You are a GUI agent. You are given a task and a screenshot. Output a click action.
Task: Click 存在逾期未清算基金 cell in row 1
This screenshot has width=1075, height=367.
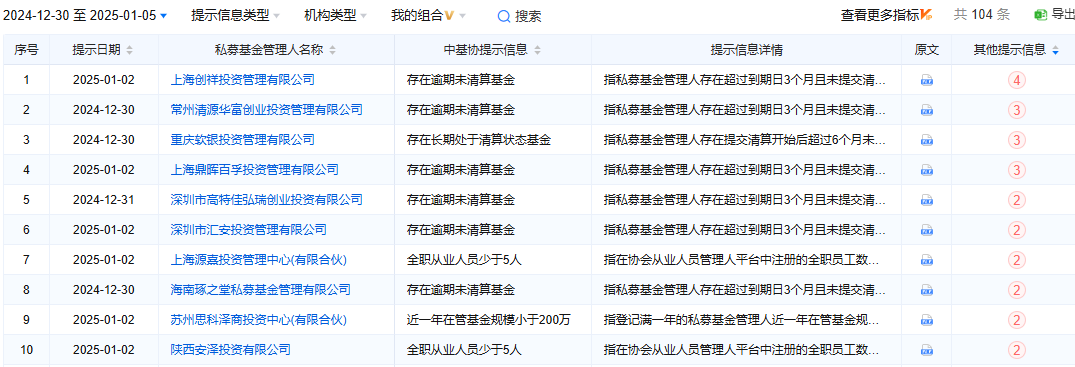coord(461,80)
